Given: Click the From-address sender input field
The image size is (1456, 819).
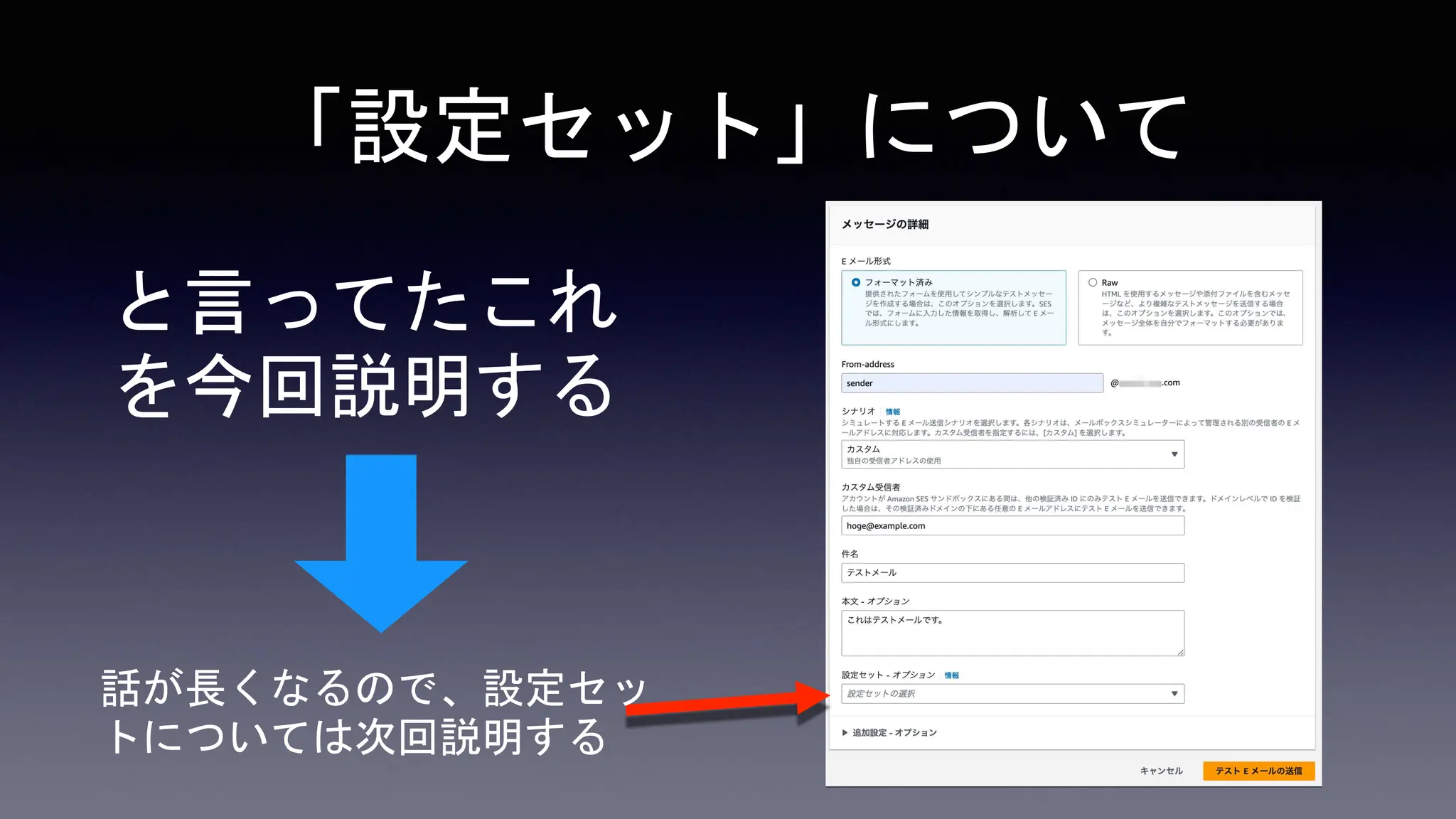Looking at the screenshot, I should (972, 383).
